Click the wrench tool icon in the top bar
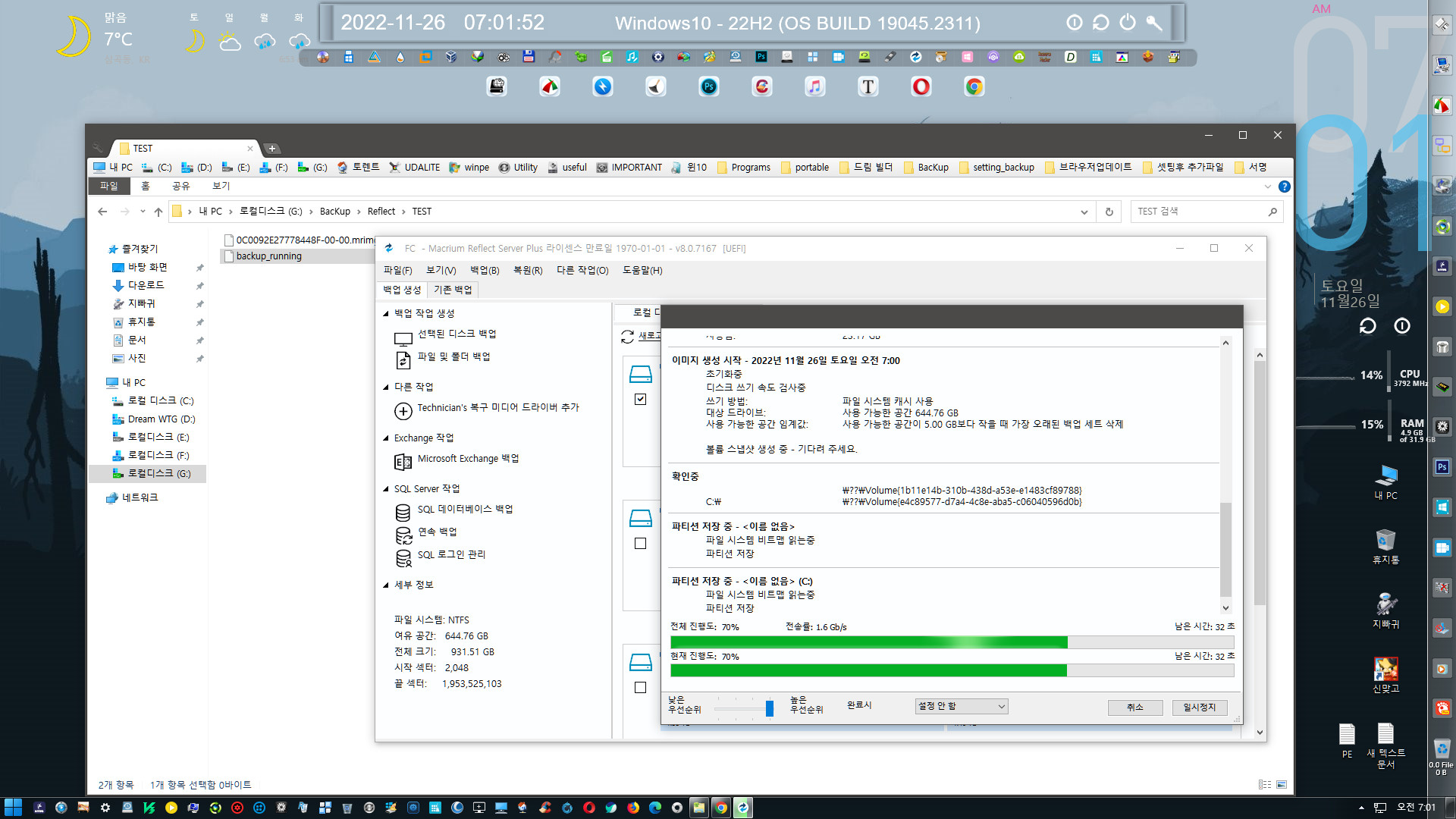The height and width of the screenshot is (819, 1456). click(1154, 23)
